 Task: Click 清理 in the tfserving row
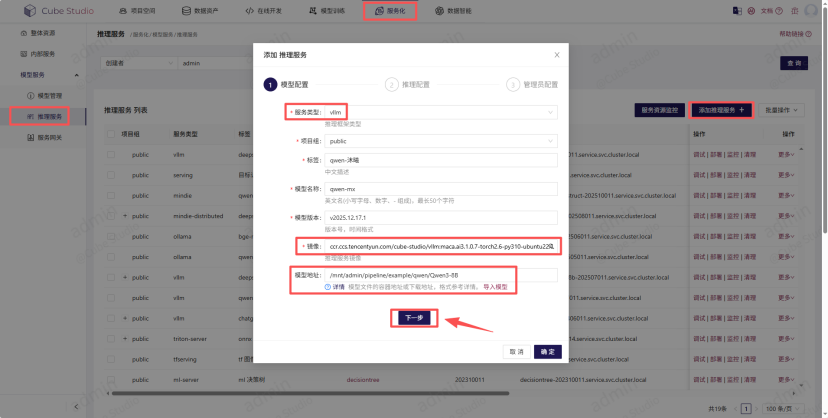[x=750, y=359]
